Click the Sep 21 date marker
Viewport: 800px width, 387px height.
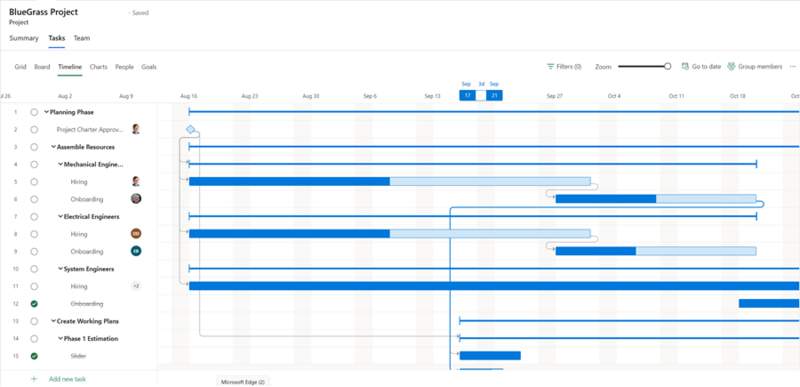(x=494, y=95)
